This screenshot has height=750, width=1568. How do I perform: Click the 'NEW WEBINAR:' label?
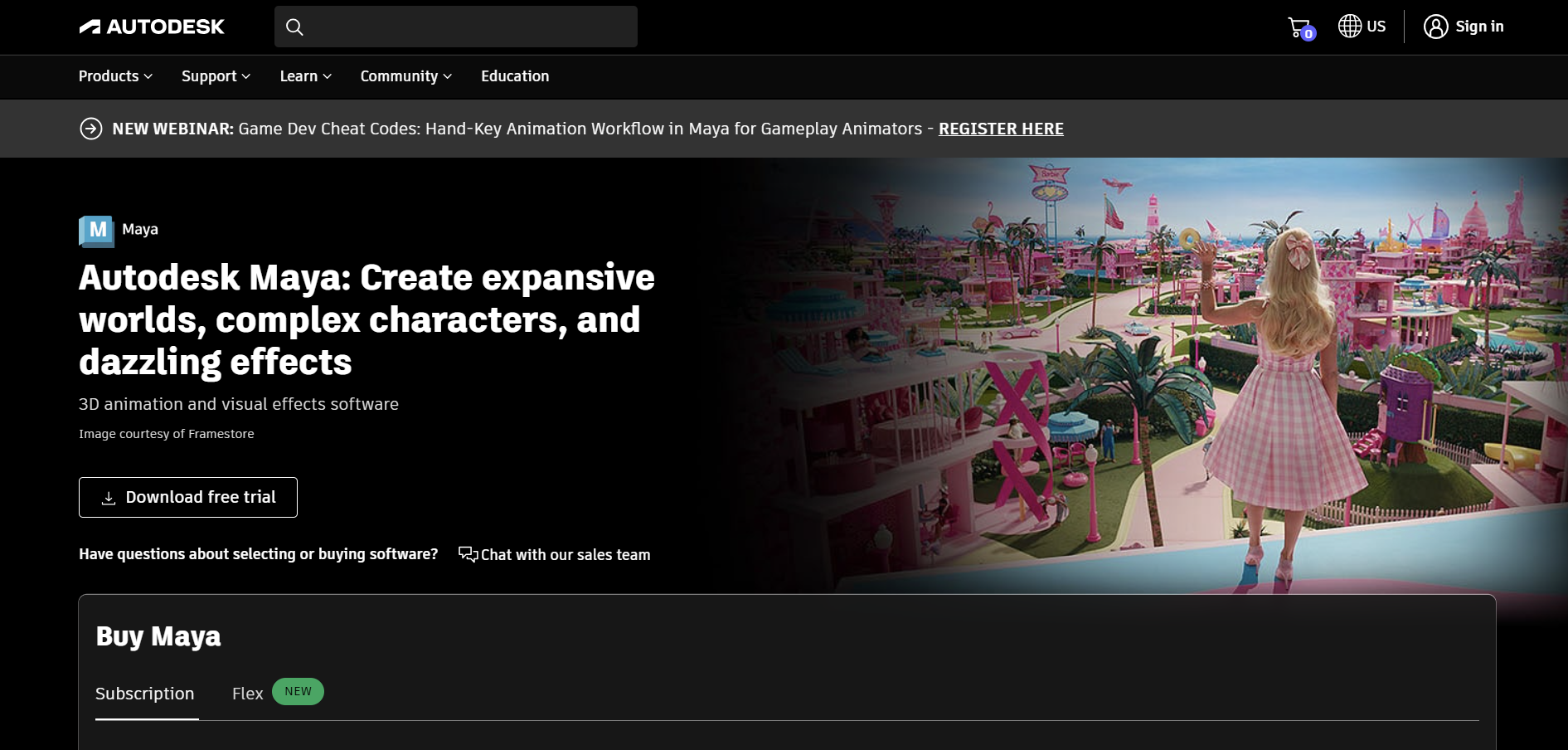coord(173,129)
